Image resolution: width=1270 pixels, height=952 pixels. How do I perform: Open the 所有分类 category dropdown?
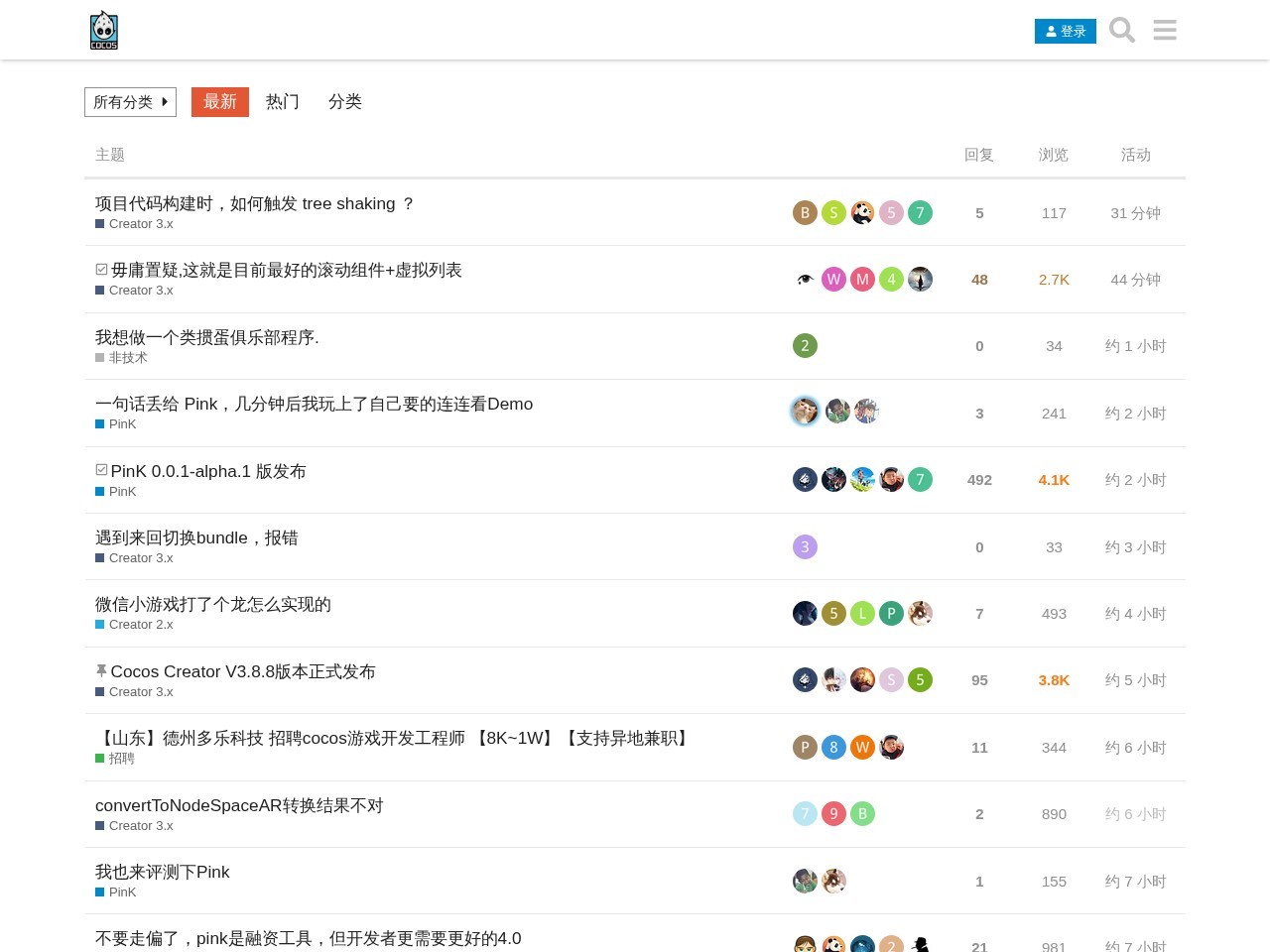point(123,102)
